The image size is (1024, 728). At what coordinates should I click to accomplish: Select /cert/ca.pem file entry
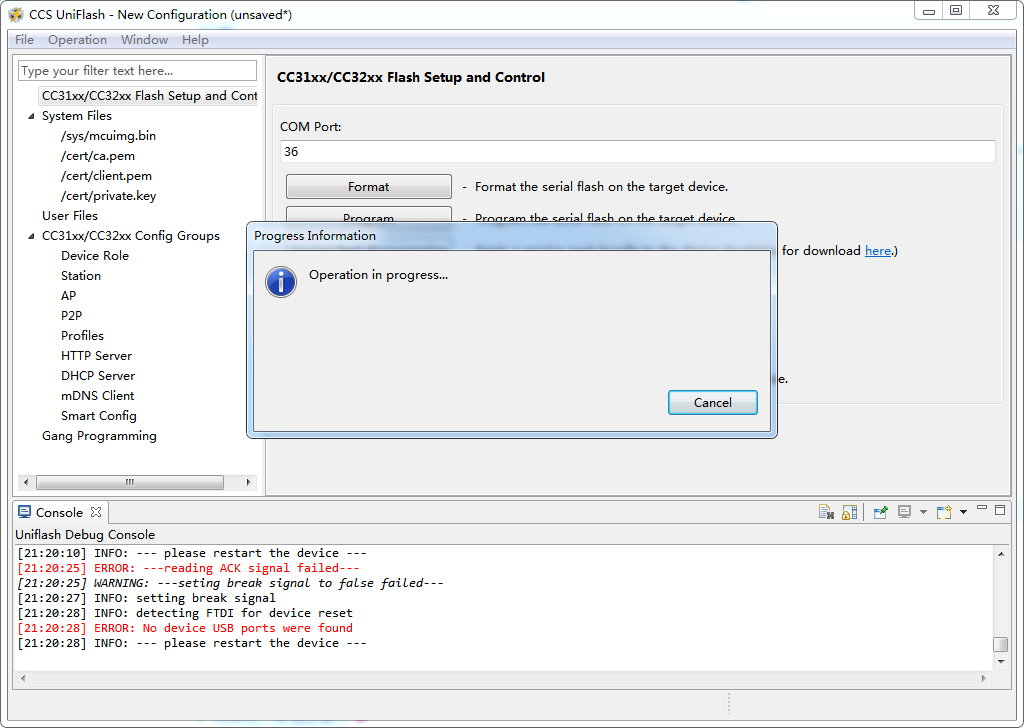tap(98, 156)
